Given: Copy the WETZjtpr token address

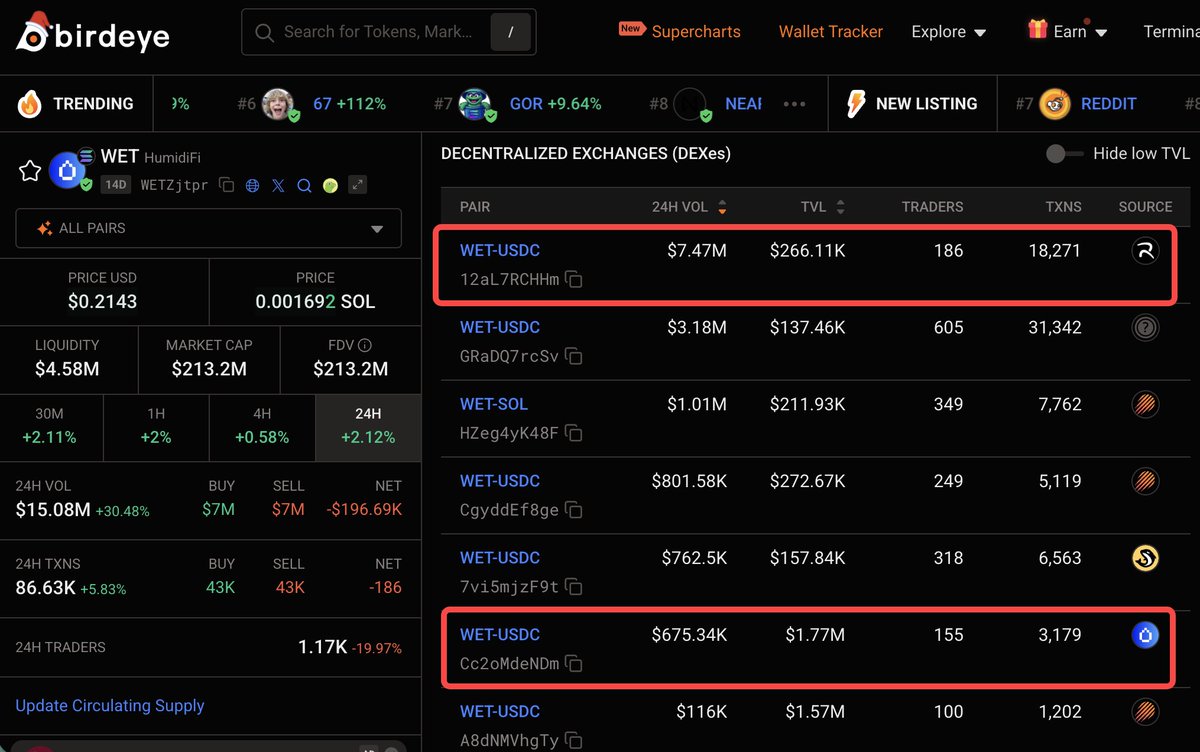Looking at the screenshot, I should tap(226, 185).
